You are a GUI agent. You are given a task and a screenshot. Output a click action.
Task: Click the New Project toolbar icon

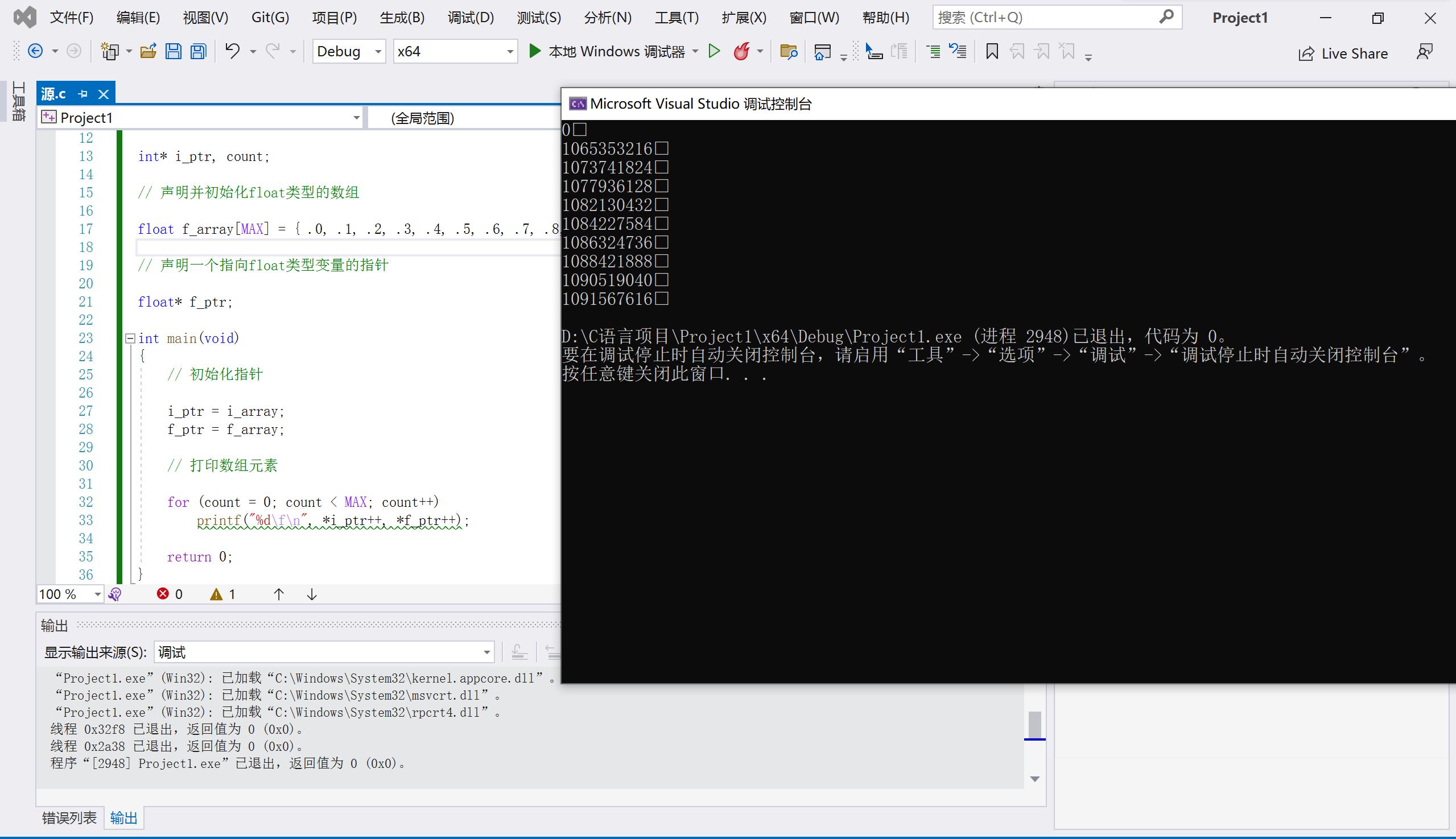click(109, 51)
